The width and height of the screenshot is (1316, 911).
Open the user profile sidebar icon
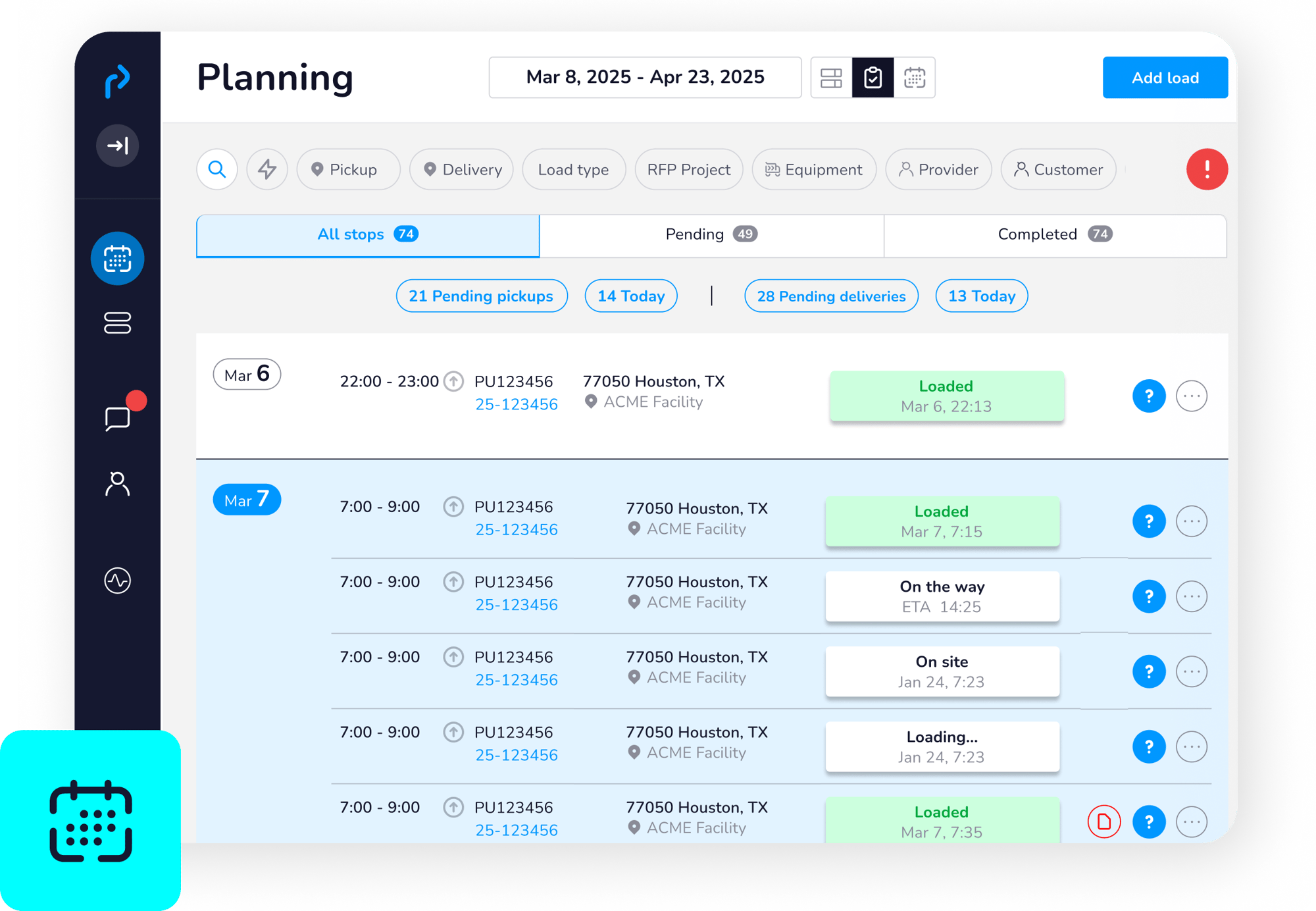coord(118,484)
